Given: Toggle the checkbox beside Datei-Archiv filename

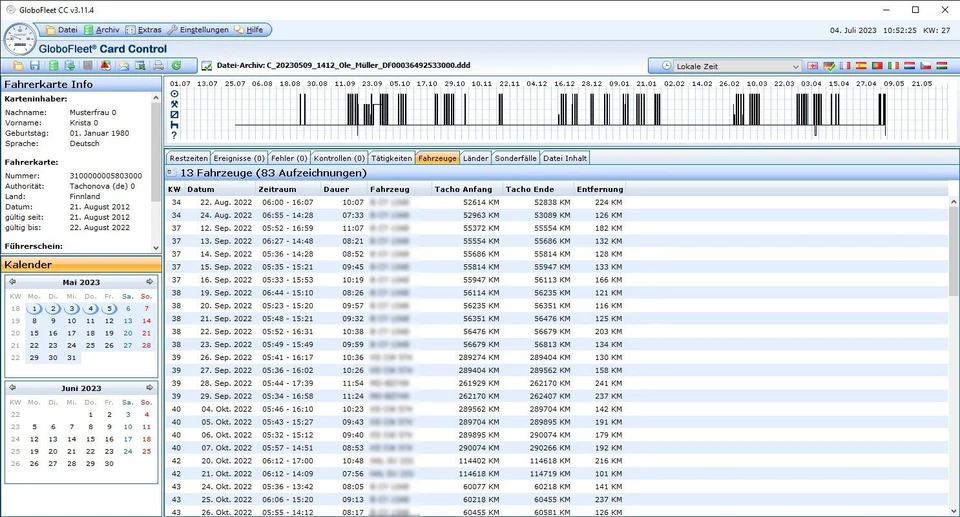Looking at the screenshot, I should (206, 66).
